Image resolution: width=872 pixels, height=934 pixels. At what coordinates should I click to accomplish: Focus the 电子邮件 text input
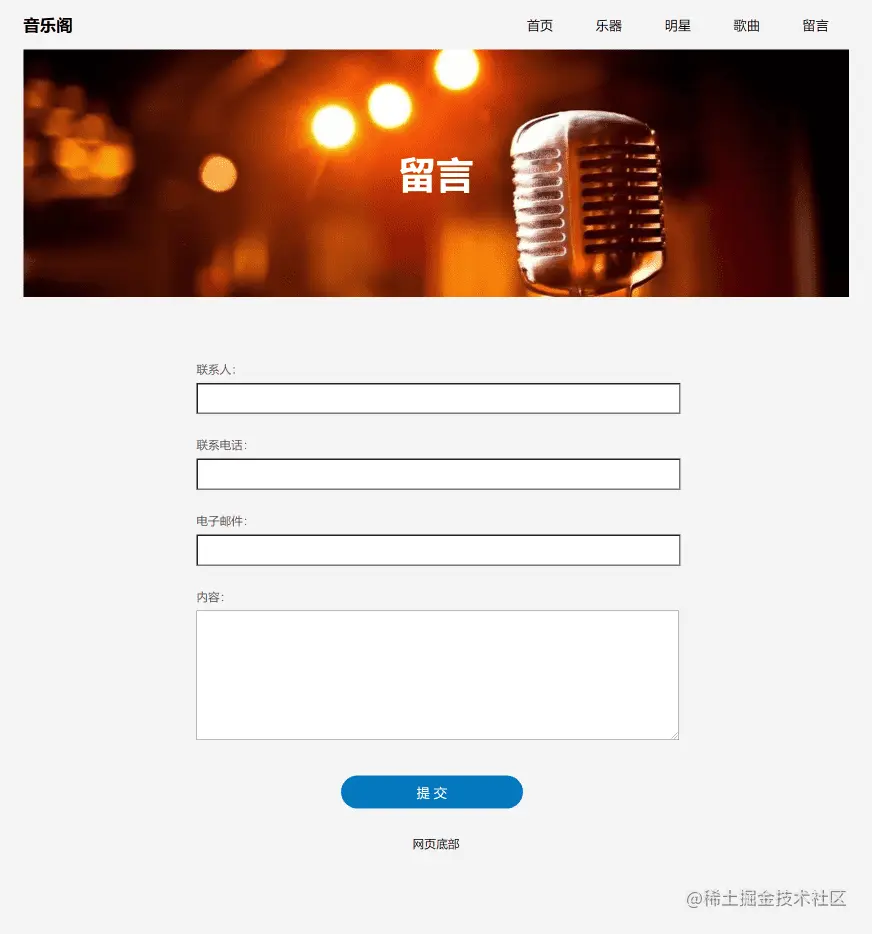tap(438, 550)
